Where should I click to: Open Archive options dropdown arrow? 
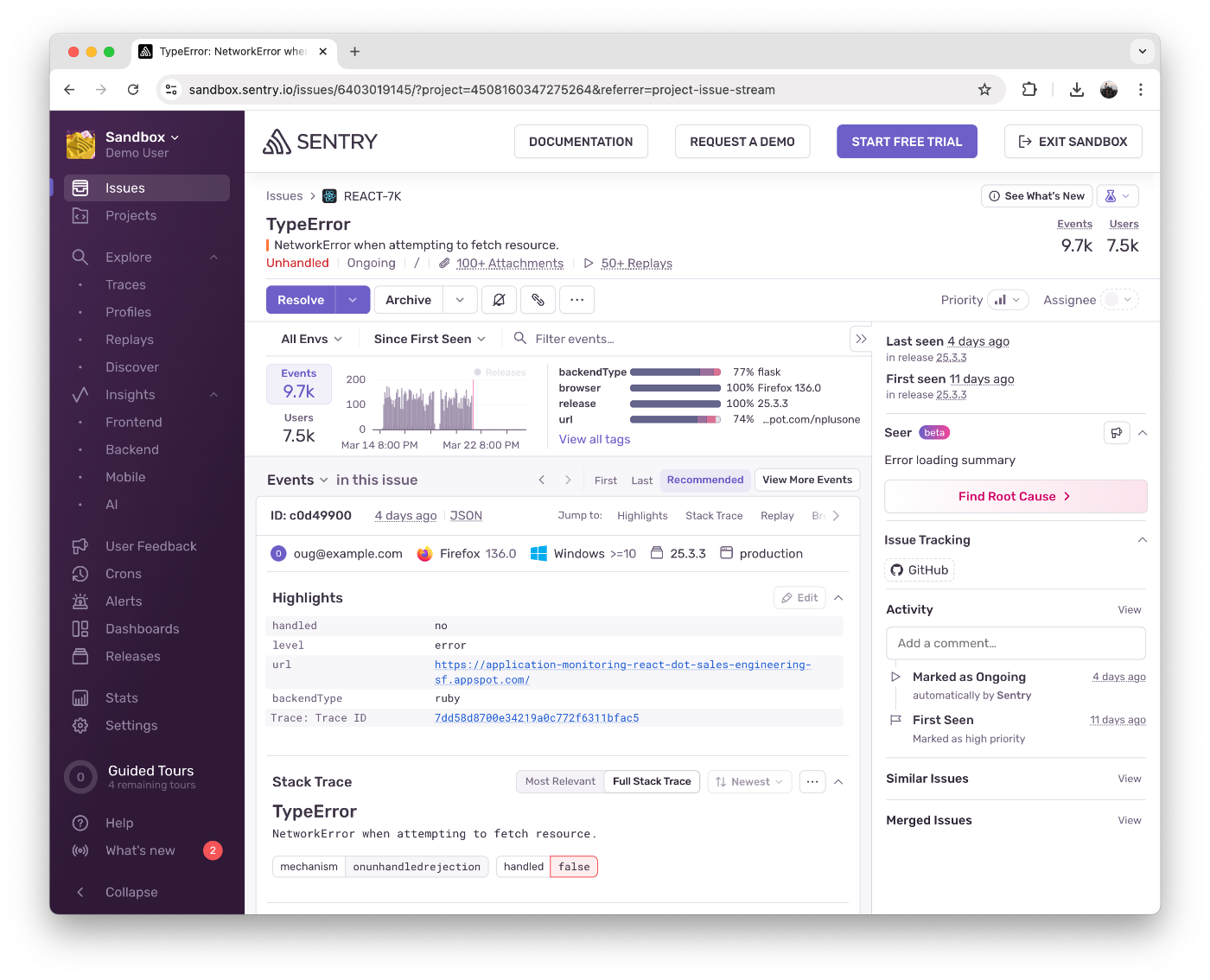click(x=460, y=300)
